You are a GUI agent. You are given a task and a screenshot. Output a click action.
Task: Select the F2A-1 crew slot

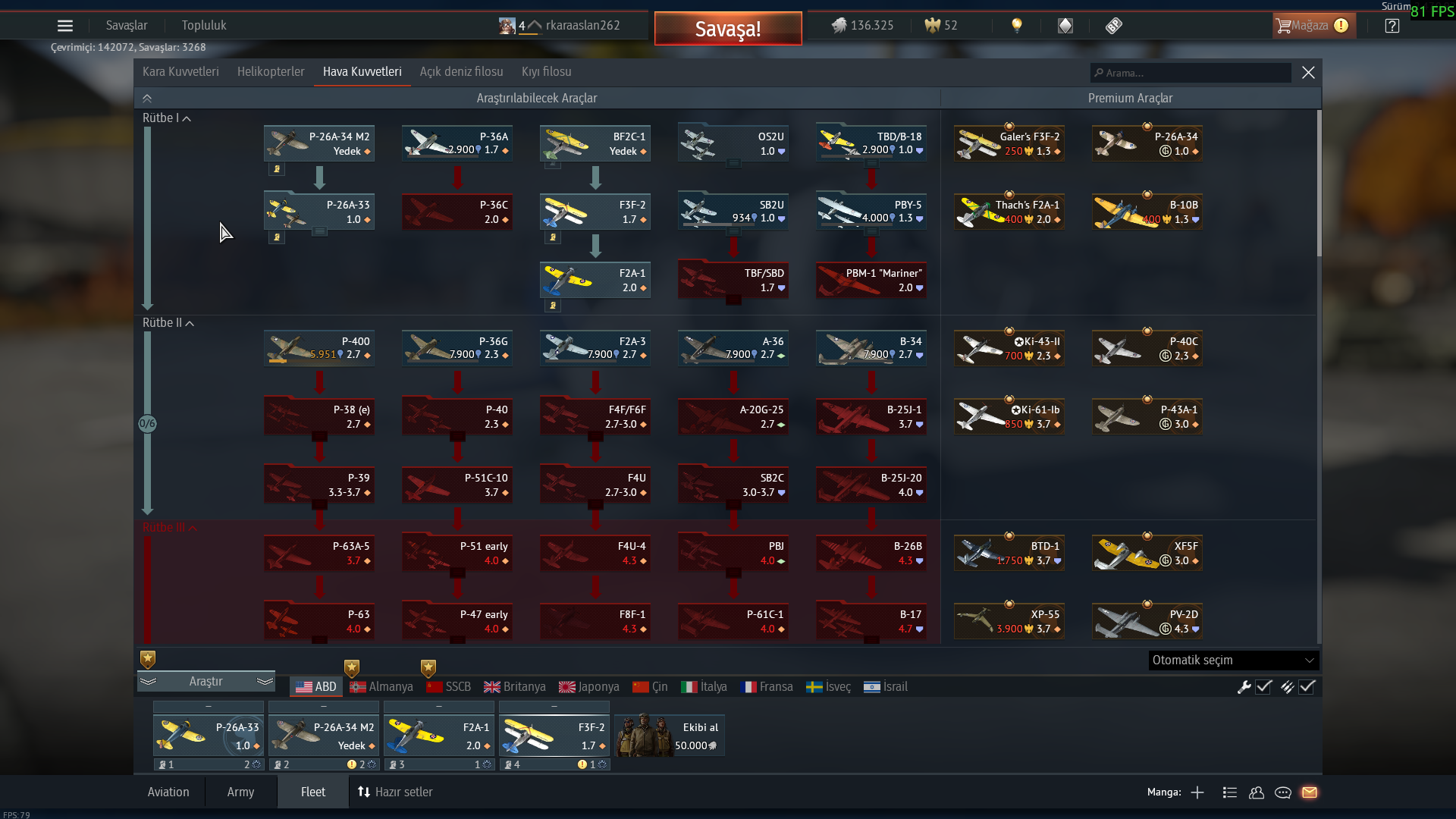click(x=439, y=736)
